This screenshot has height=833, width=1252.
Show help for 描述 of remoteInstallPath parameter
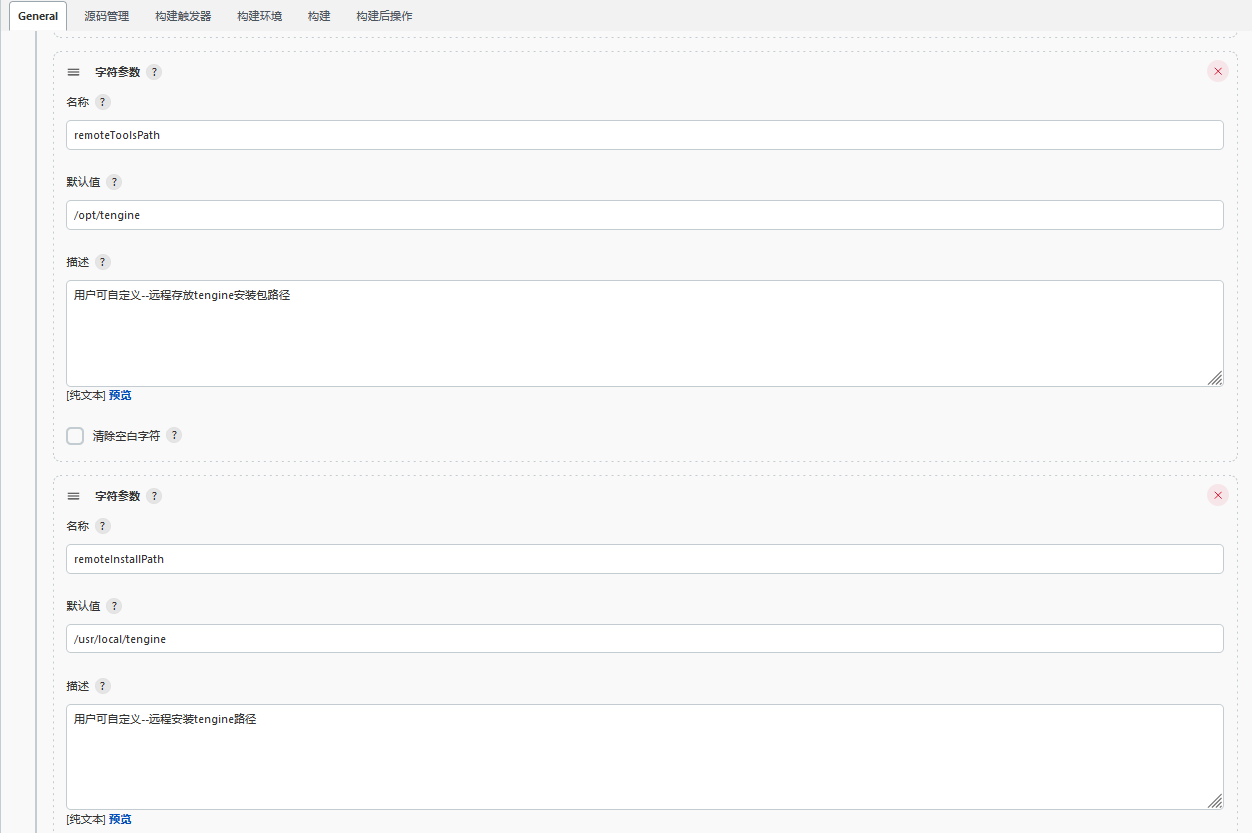pyautogui.click(x=103, y=686)
